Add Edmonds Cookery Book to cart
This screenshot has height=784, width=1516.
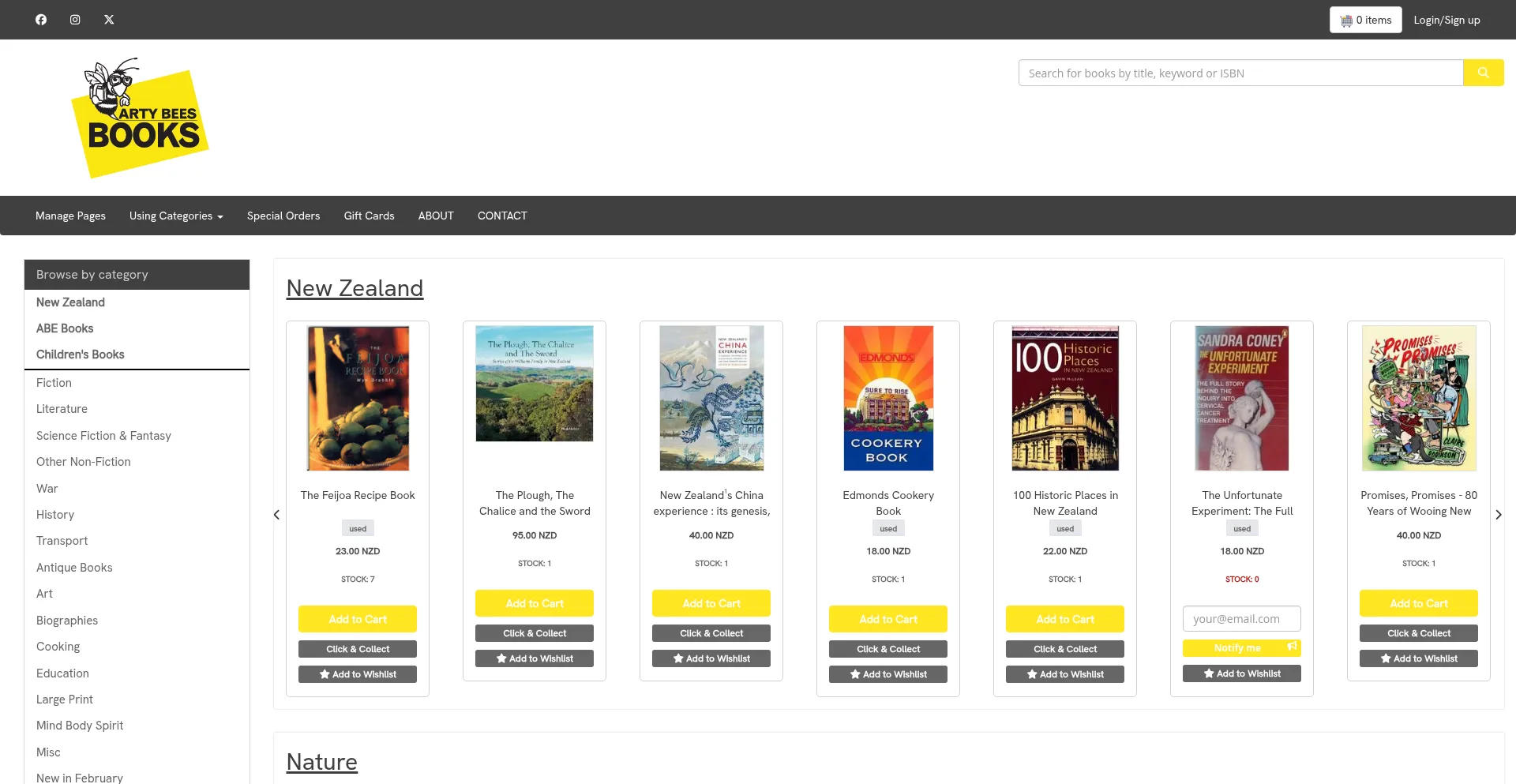[888, 619]
